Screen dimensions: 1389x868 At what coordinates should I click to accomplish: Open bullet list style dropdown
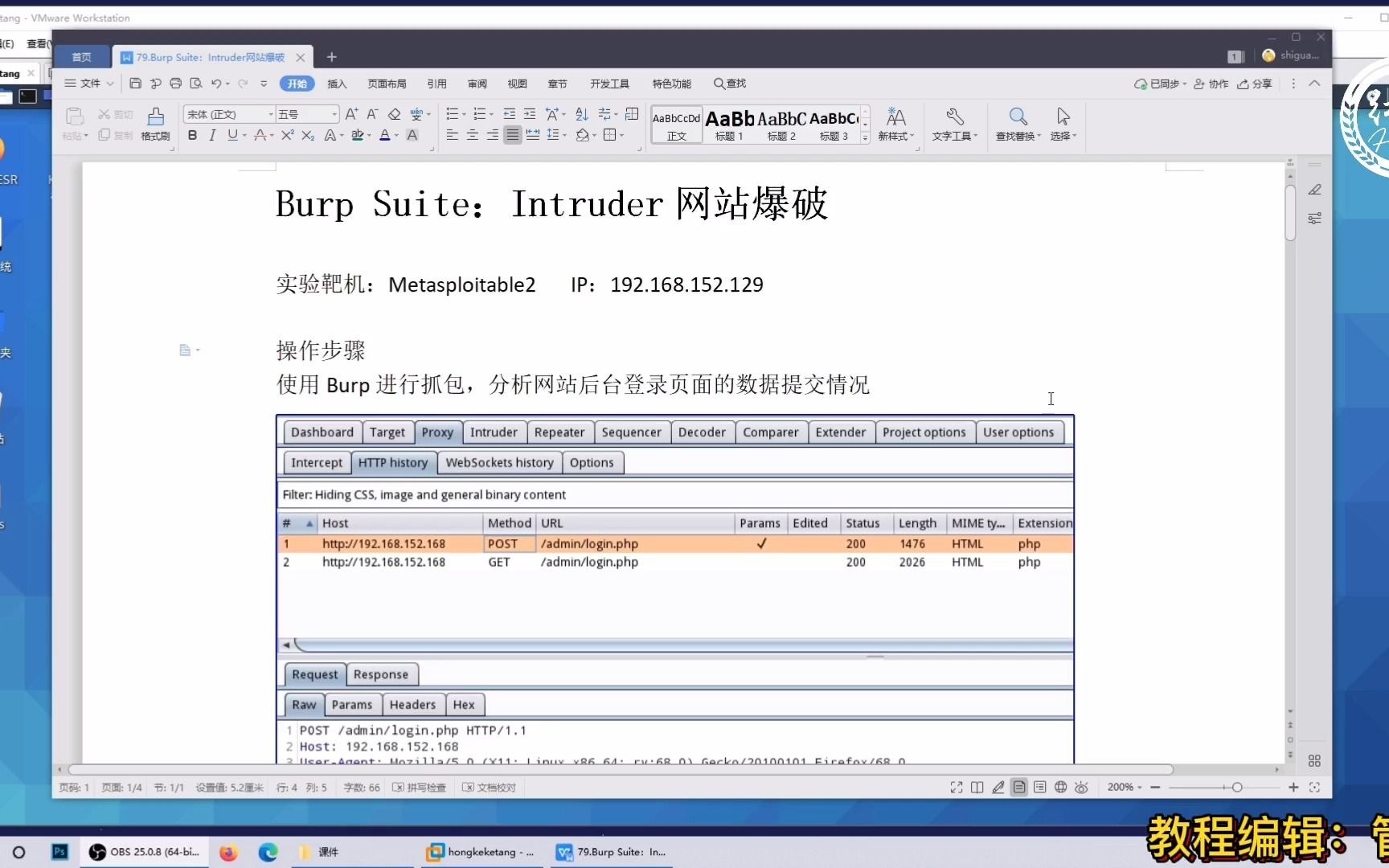(464, 114)
